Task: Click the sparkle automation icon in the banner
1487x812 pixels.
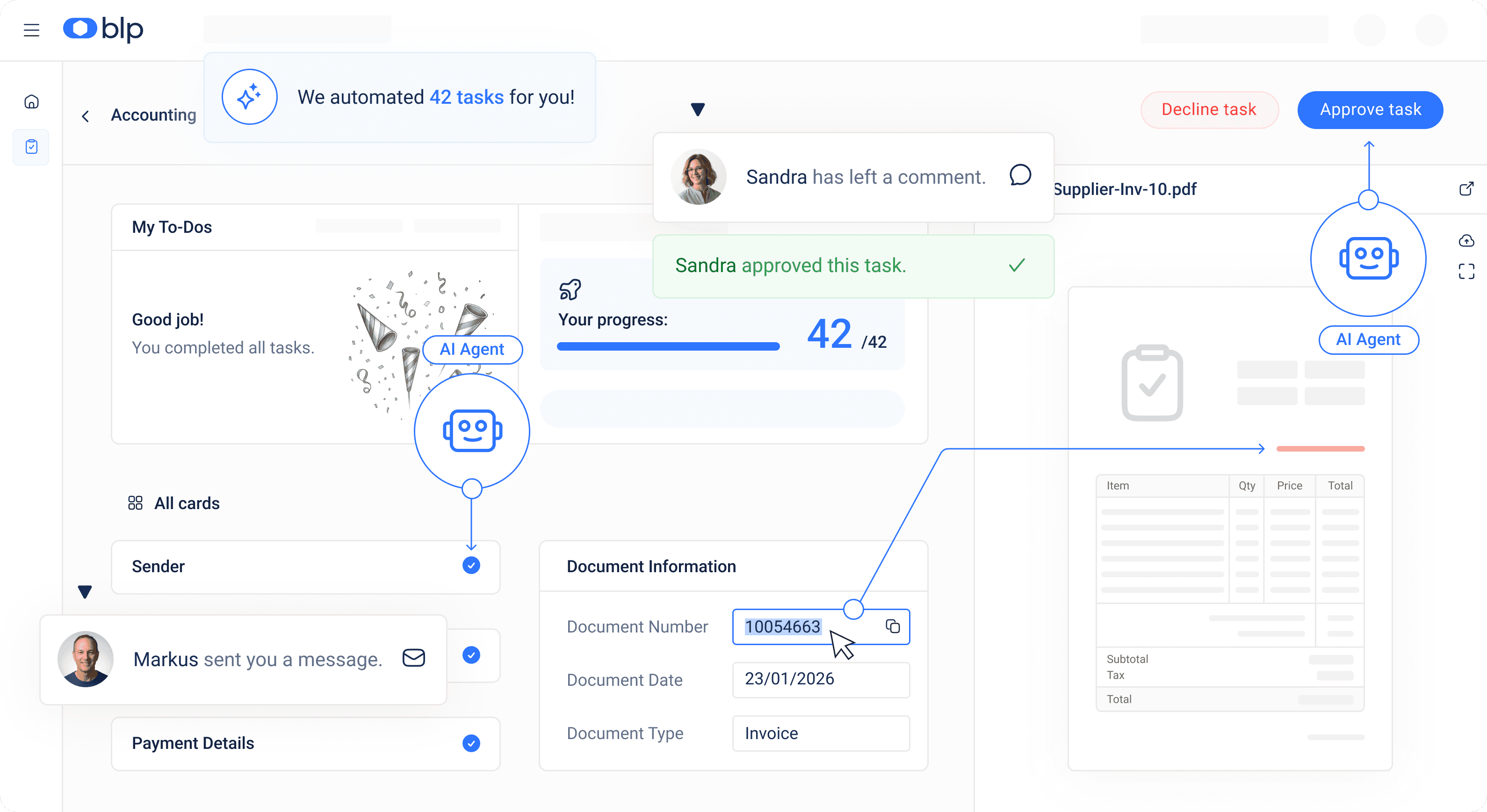Action: tap(249, 96)
